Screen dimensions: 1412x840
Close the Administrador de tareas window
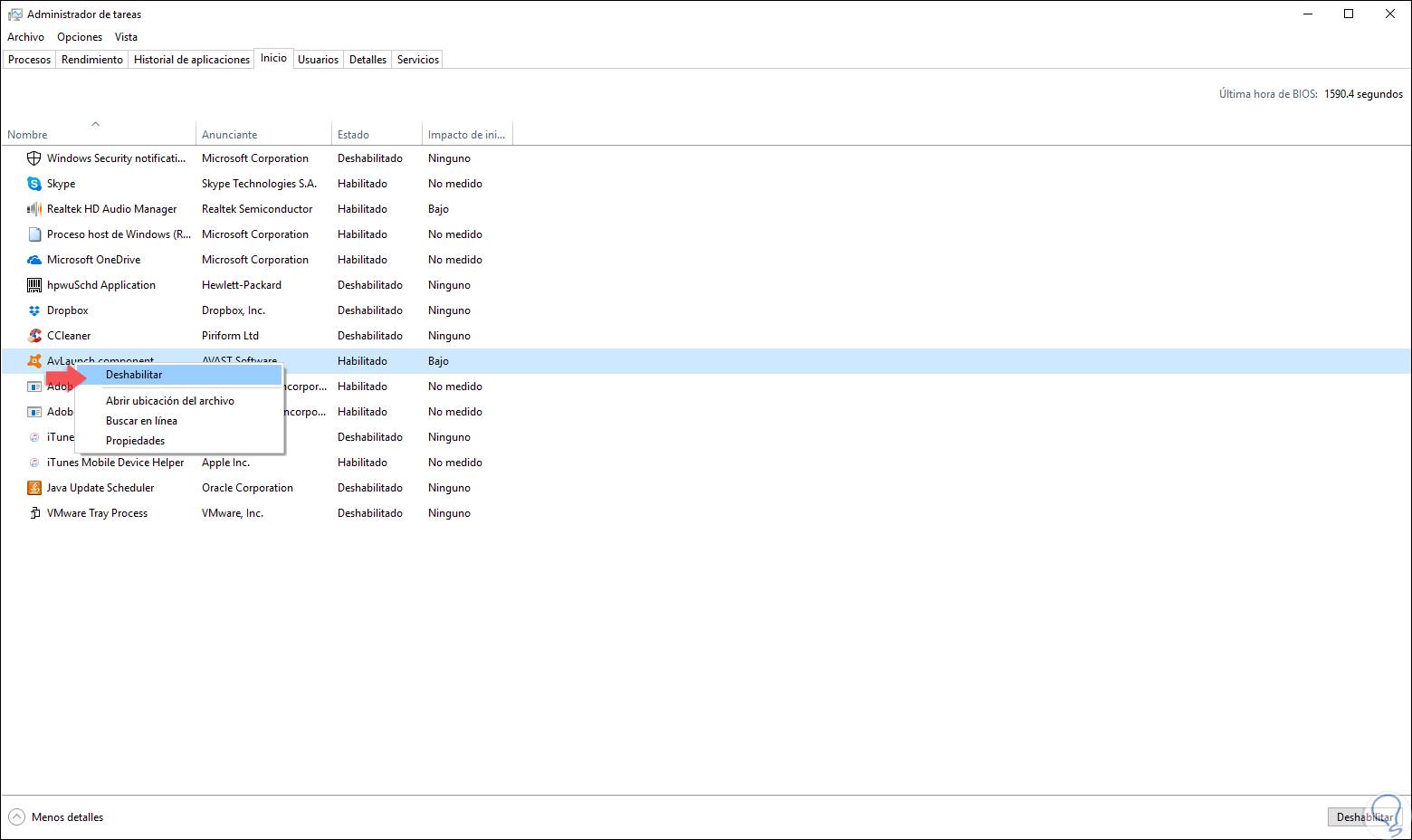tap(1390, 14)
